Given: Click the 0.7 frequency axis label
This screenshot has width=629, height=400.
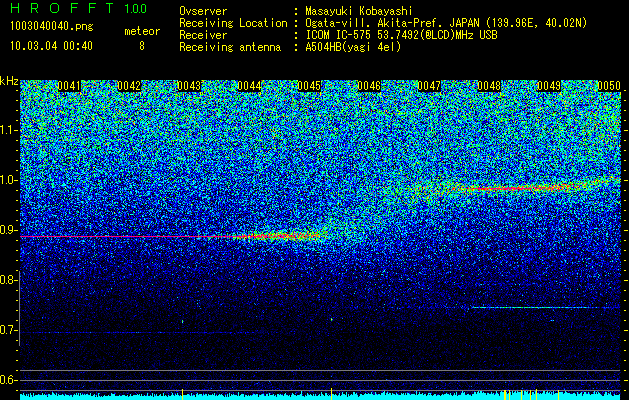Looking at the screenshot, I should [x=7, y=330].
